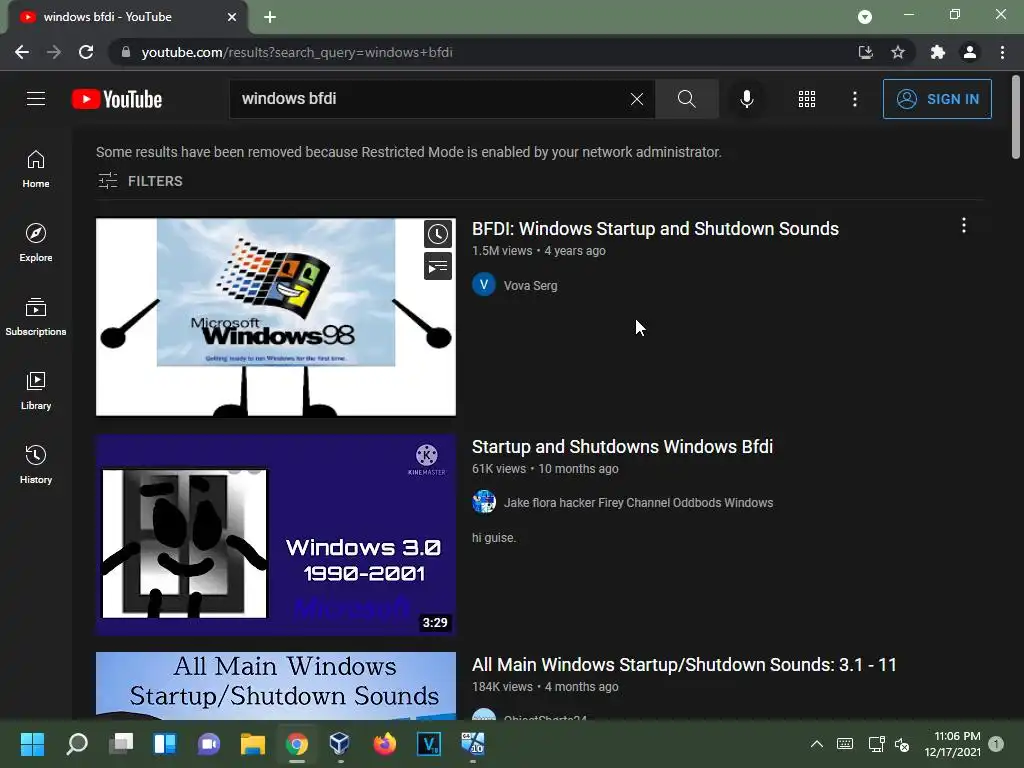
Task: Open History in the sidebar
Action: tap(36, 464)
